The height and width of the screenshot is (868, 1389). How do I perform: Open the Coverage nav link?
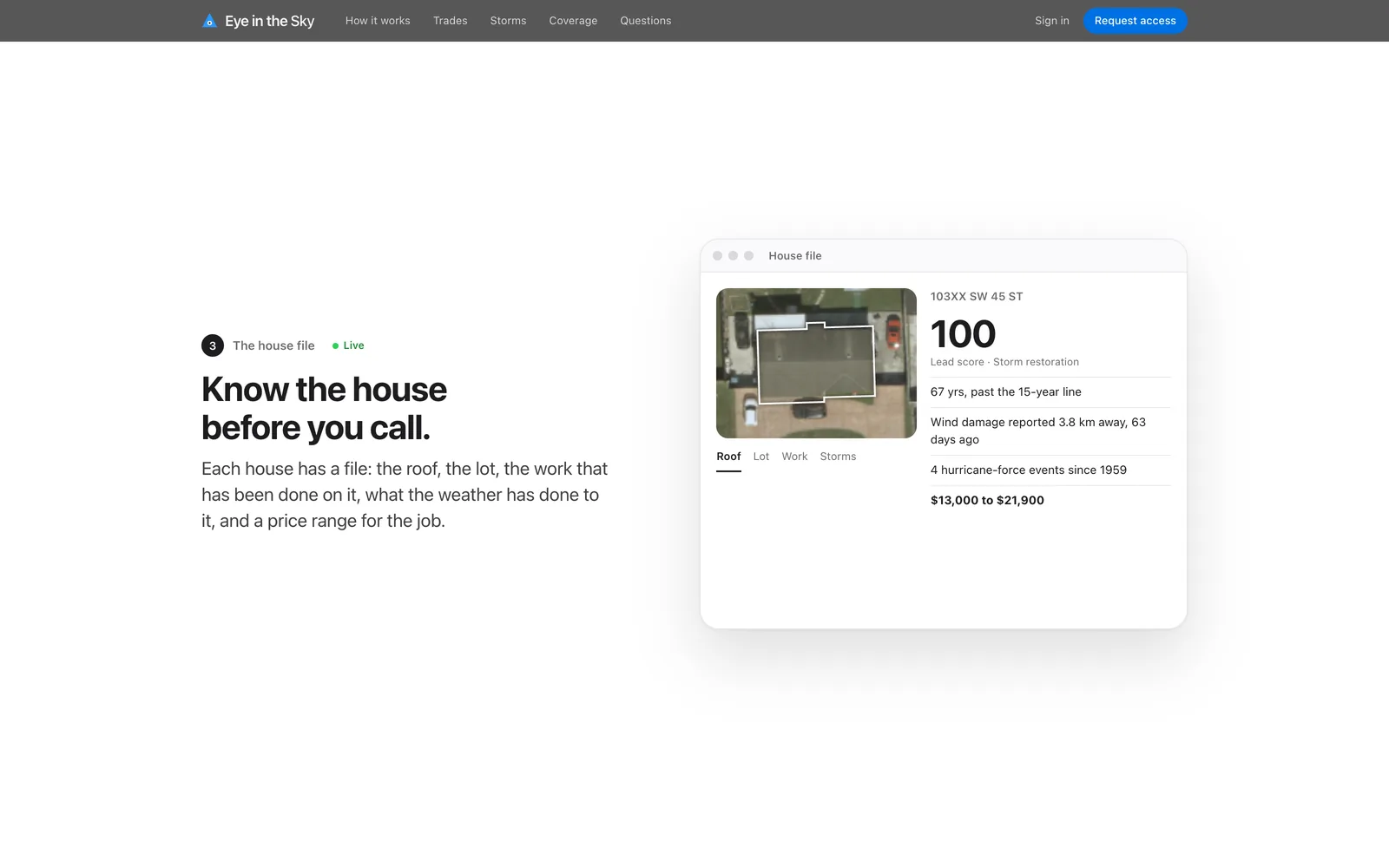(x=573, y=21)
